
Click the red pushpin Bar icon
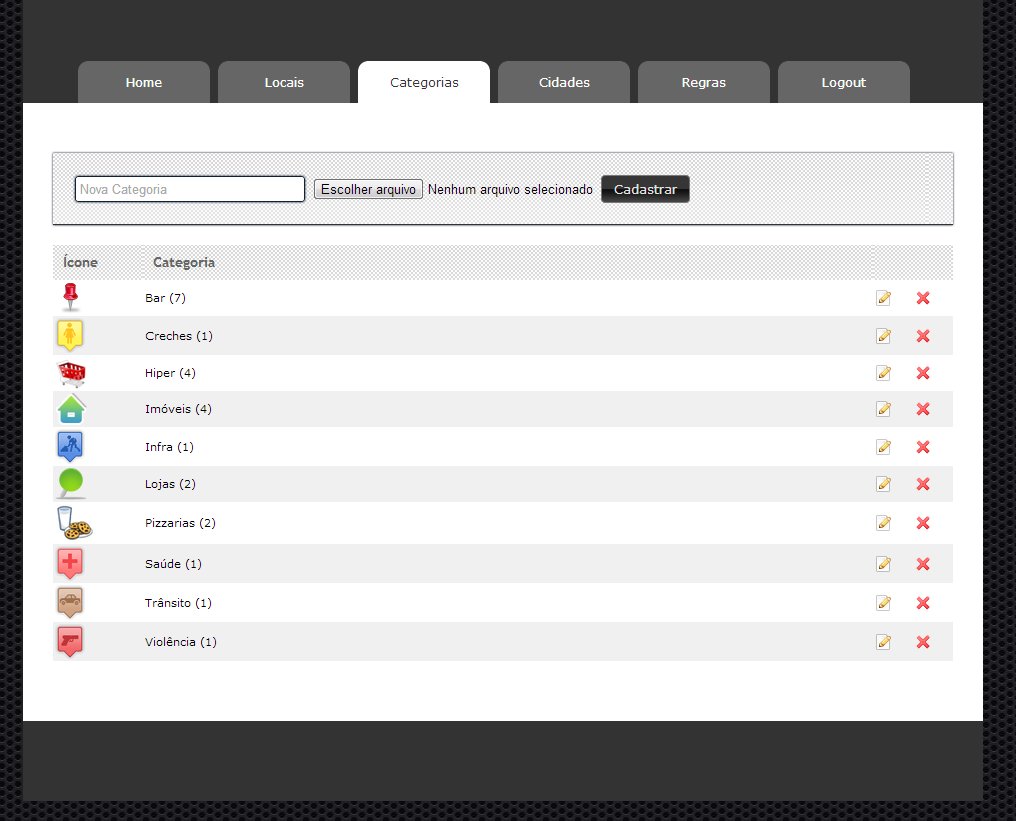pos(71,297)
